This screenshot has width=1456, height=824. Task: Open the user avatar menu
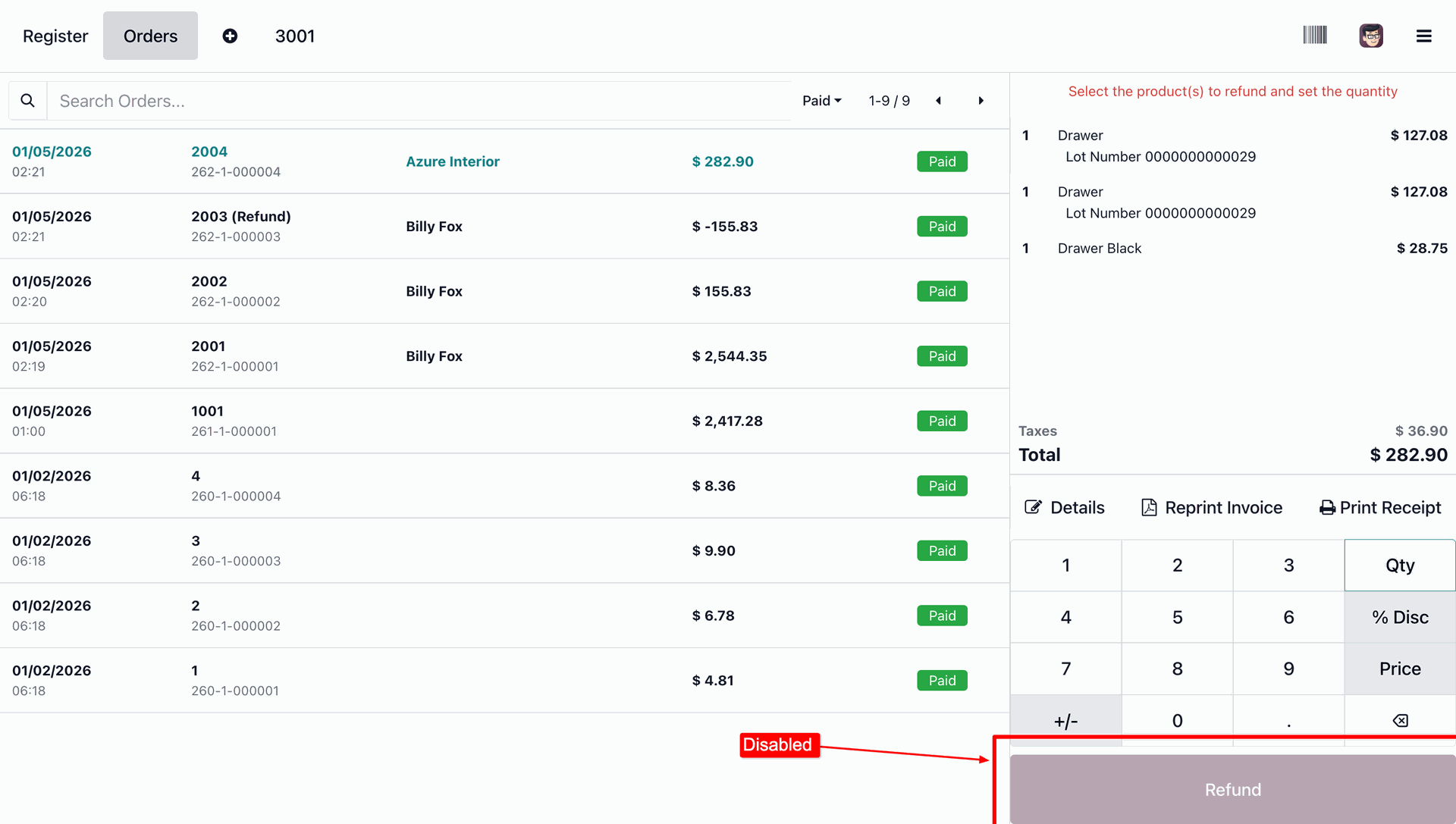(x=1370, y=36)
